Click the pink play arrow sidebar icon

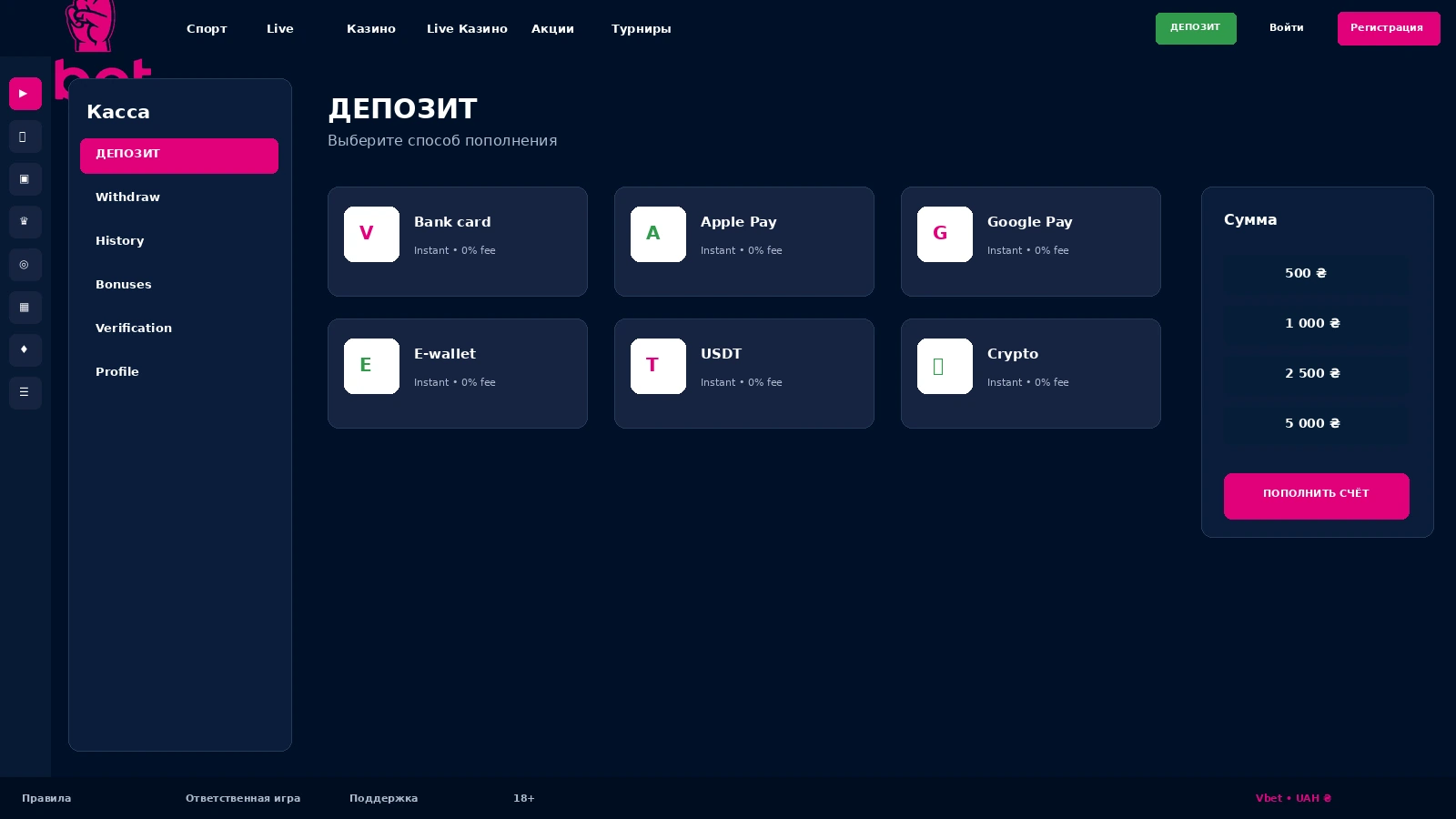click(x=25, y=94)
